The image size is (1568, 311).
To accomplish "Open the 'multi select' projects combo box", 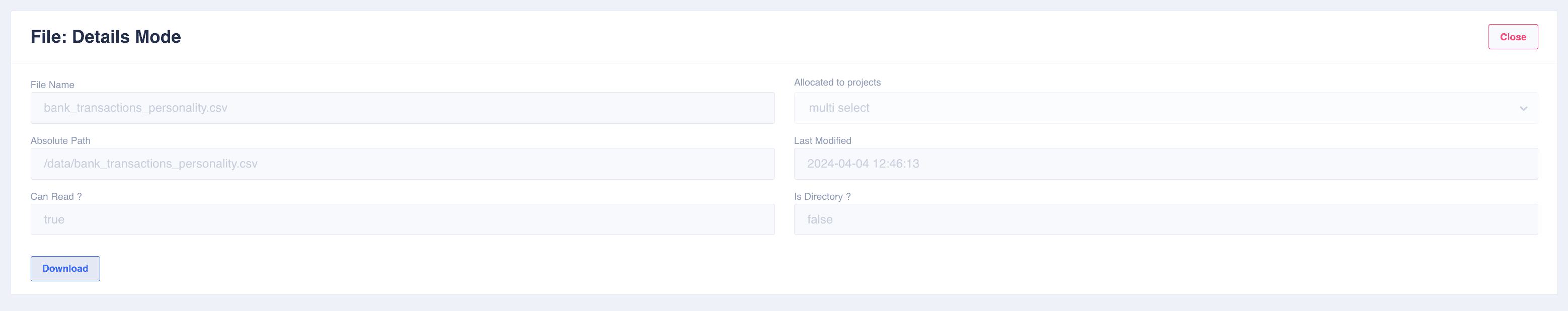I will (1156, 108).
